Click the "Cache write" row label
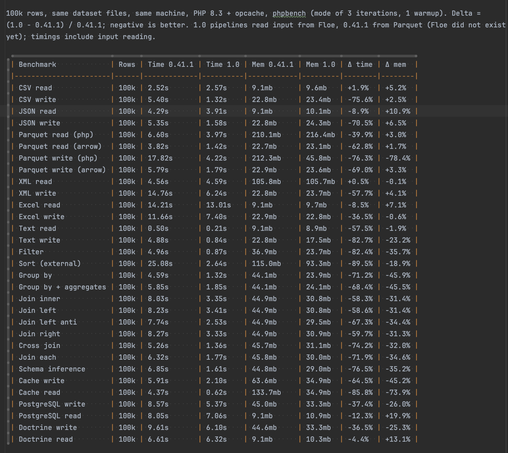This screenshot has width=508, height=453. pyautogui.click(x=41, y=381)
